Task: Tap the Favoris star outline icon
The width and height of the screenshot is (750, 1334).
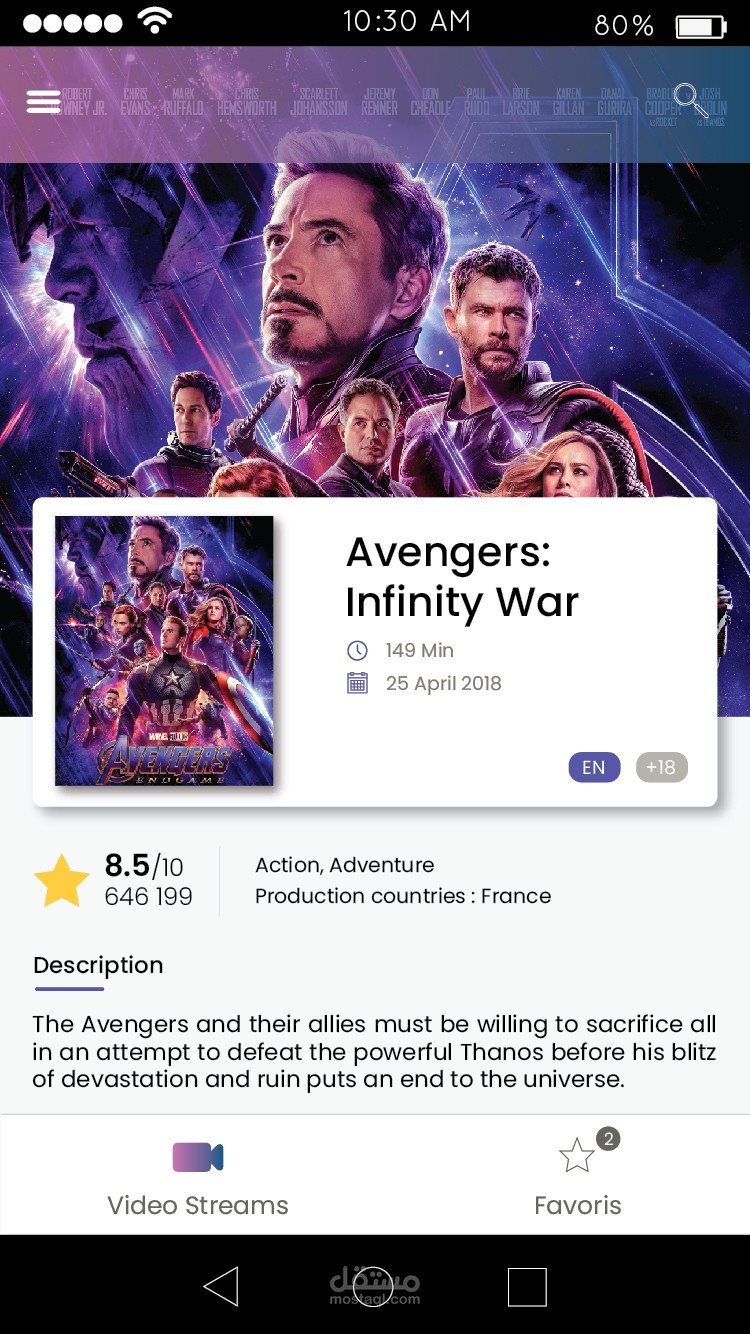Action: point(577,1157)
